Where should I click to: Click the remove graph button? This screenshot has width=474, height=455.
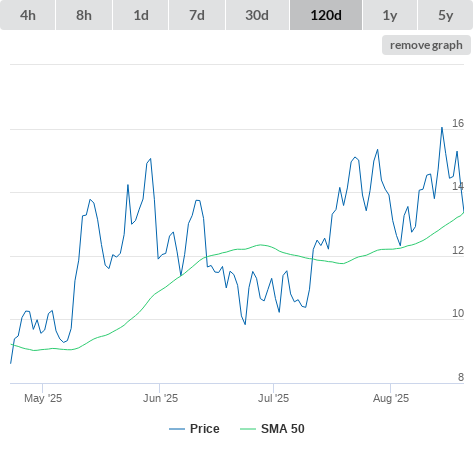click(426, 45)
